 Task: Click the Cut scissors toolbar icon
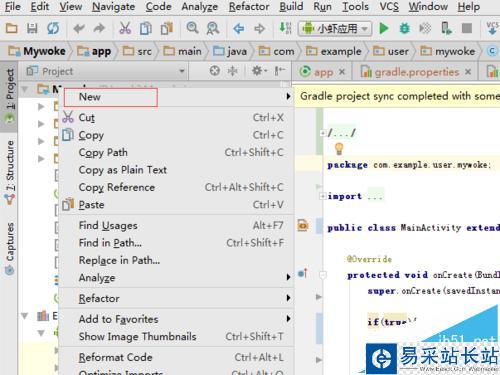(x=125, y=28)
